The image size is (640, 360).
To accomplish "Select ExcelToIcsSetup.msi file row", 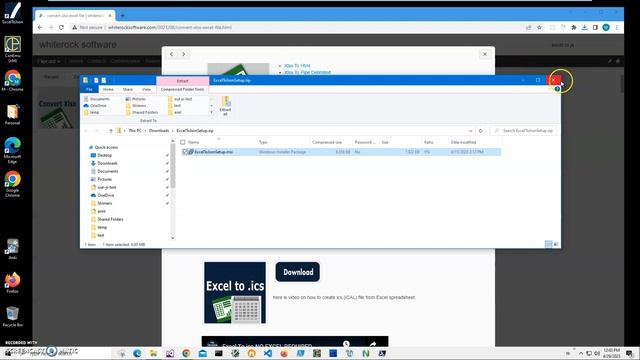I will click(341, 152).
